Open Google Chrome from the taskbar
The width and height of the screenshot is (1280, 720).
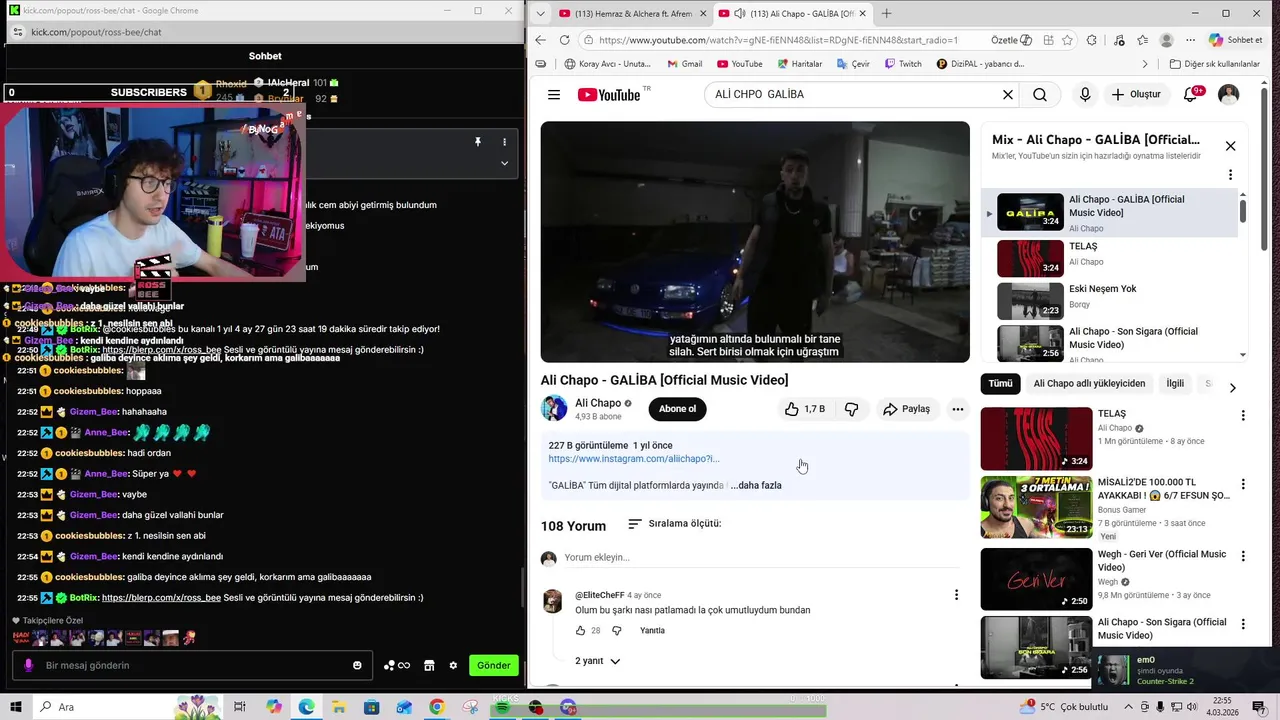tap(437, 707)
